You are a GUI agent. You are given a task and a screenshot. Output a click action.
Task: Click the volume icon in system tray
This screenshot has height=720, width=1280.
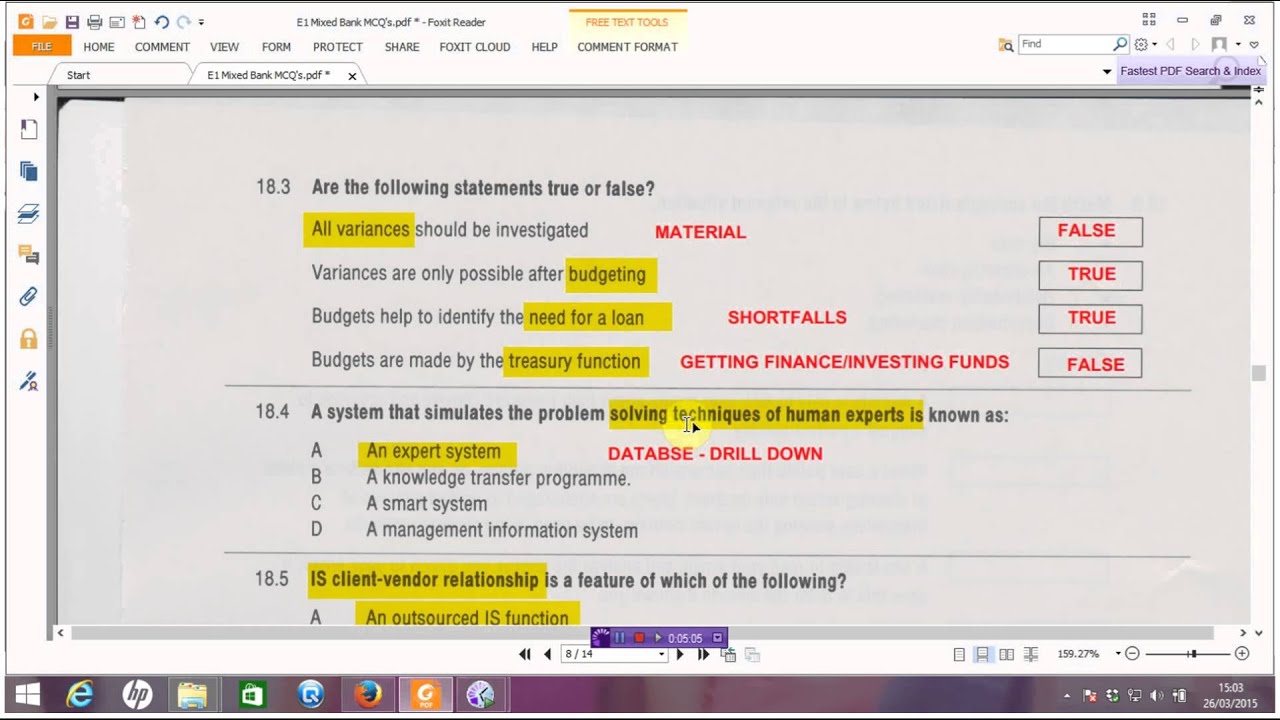click(x=1157, y=695)
